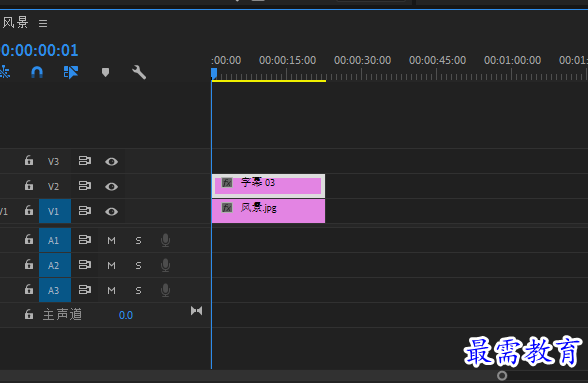This screenshot has height=383, width=588.
Task: Toggle track lock for A2
Action: pyautogui.click(x=29, y=264)
